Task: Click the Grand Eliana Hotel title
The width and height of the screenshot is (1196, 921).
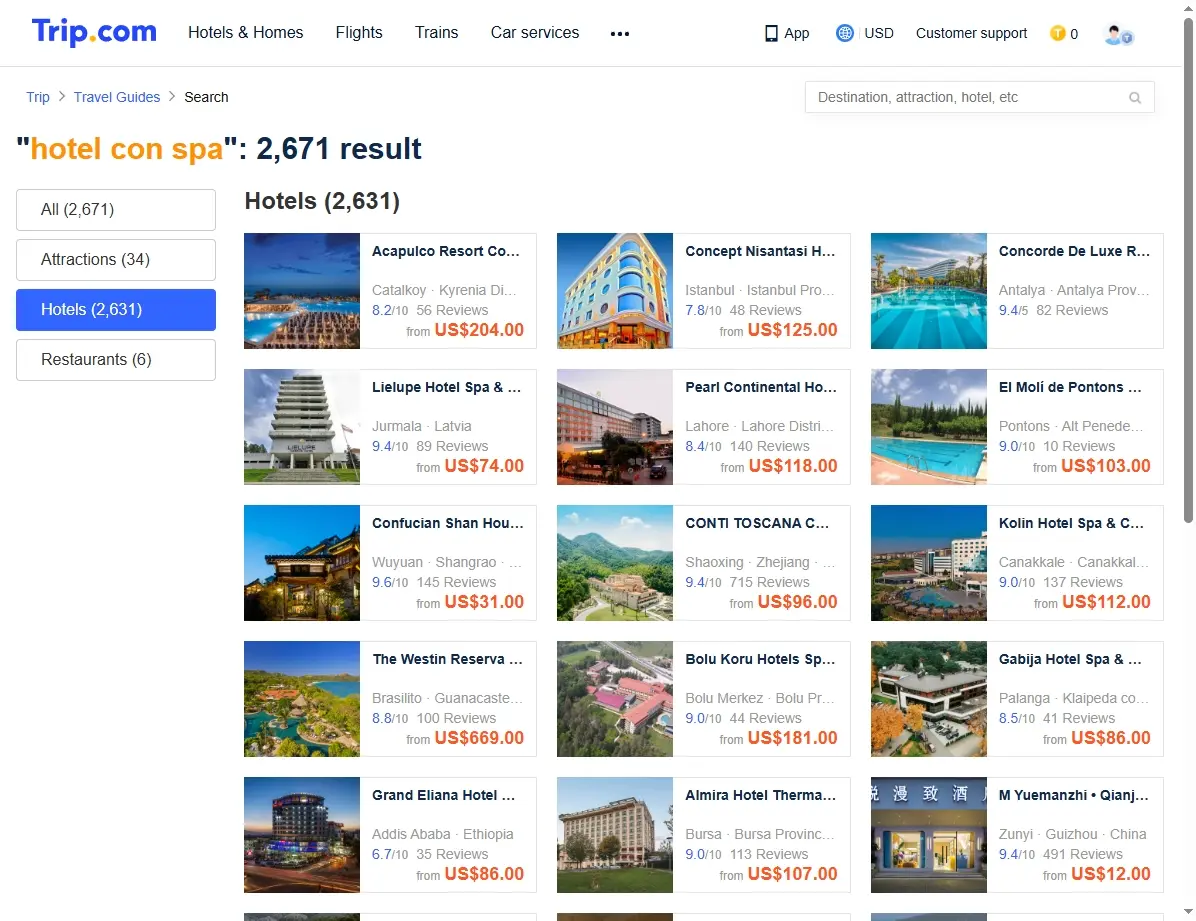Action: coord(443,795)
